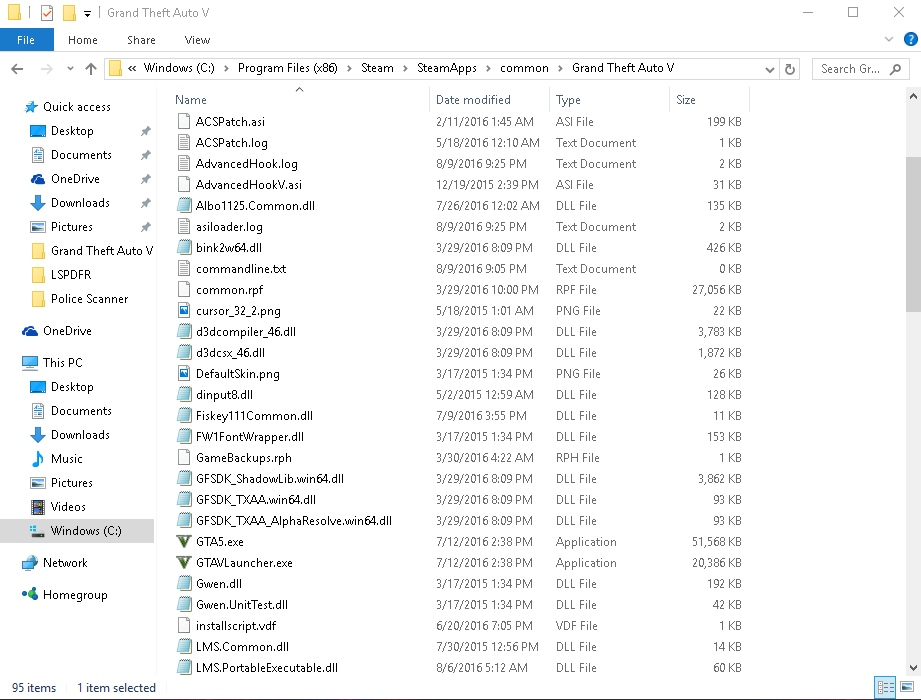Viewport: 921px width, 700px height.
Task: Unpin Desktop from Quick access pin
Action: pos(146,131)
